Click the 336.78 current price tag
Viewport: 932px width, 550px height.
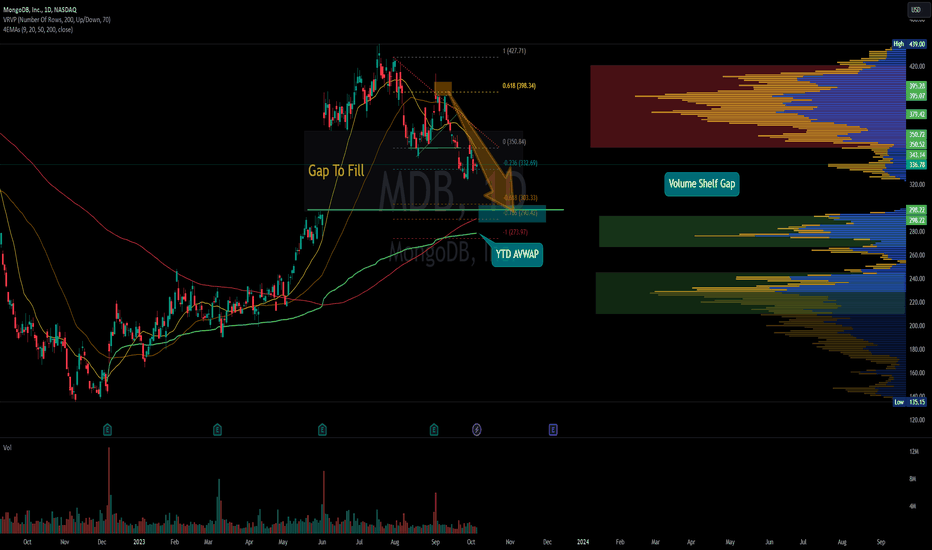pyautogui.click(x=917, y=165)
